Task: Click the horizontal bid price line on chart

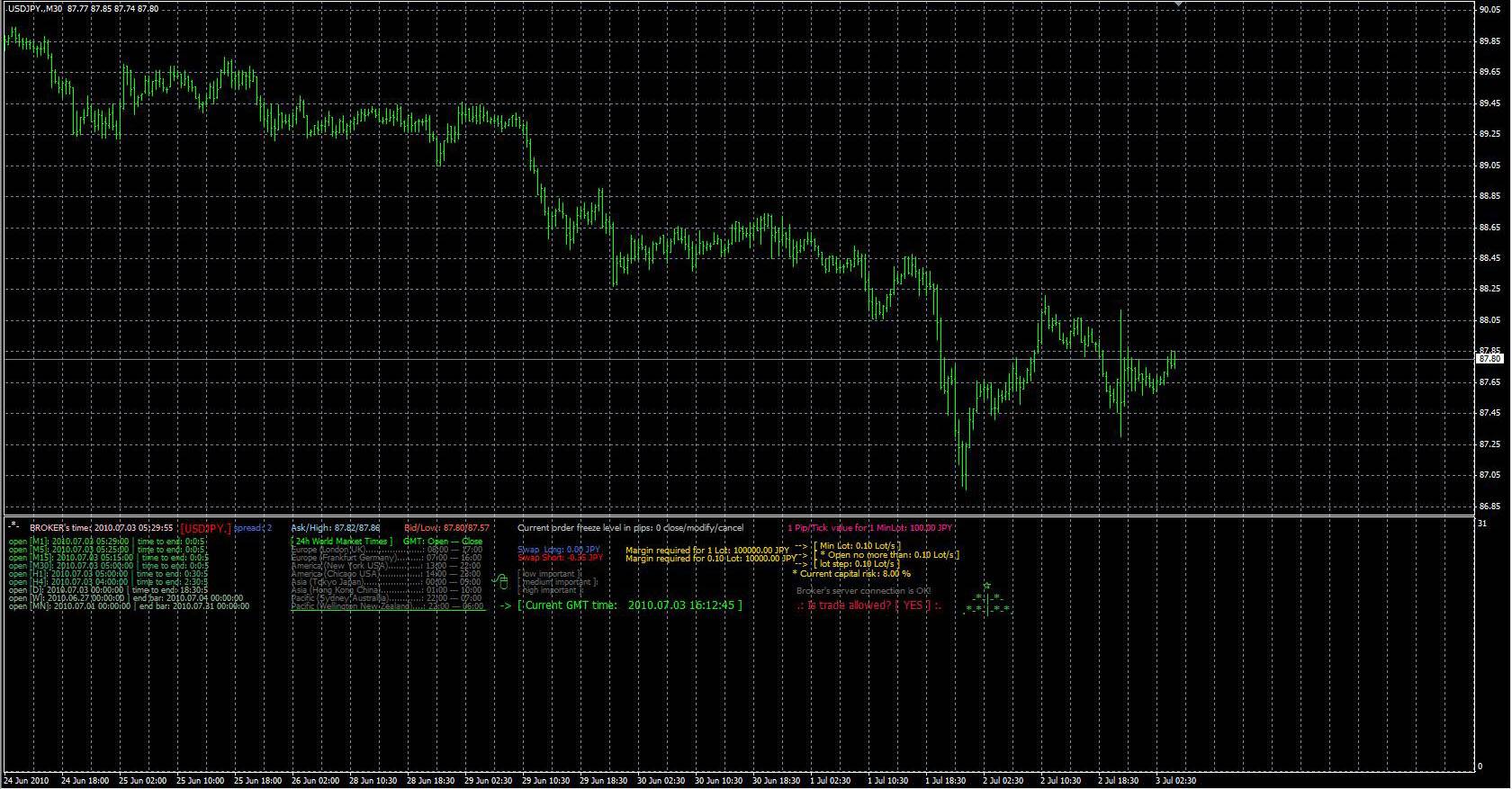Action: click(x=738, y=359)
